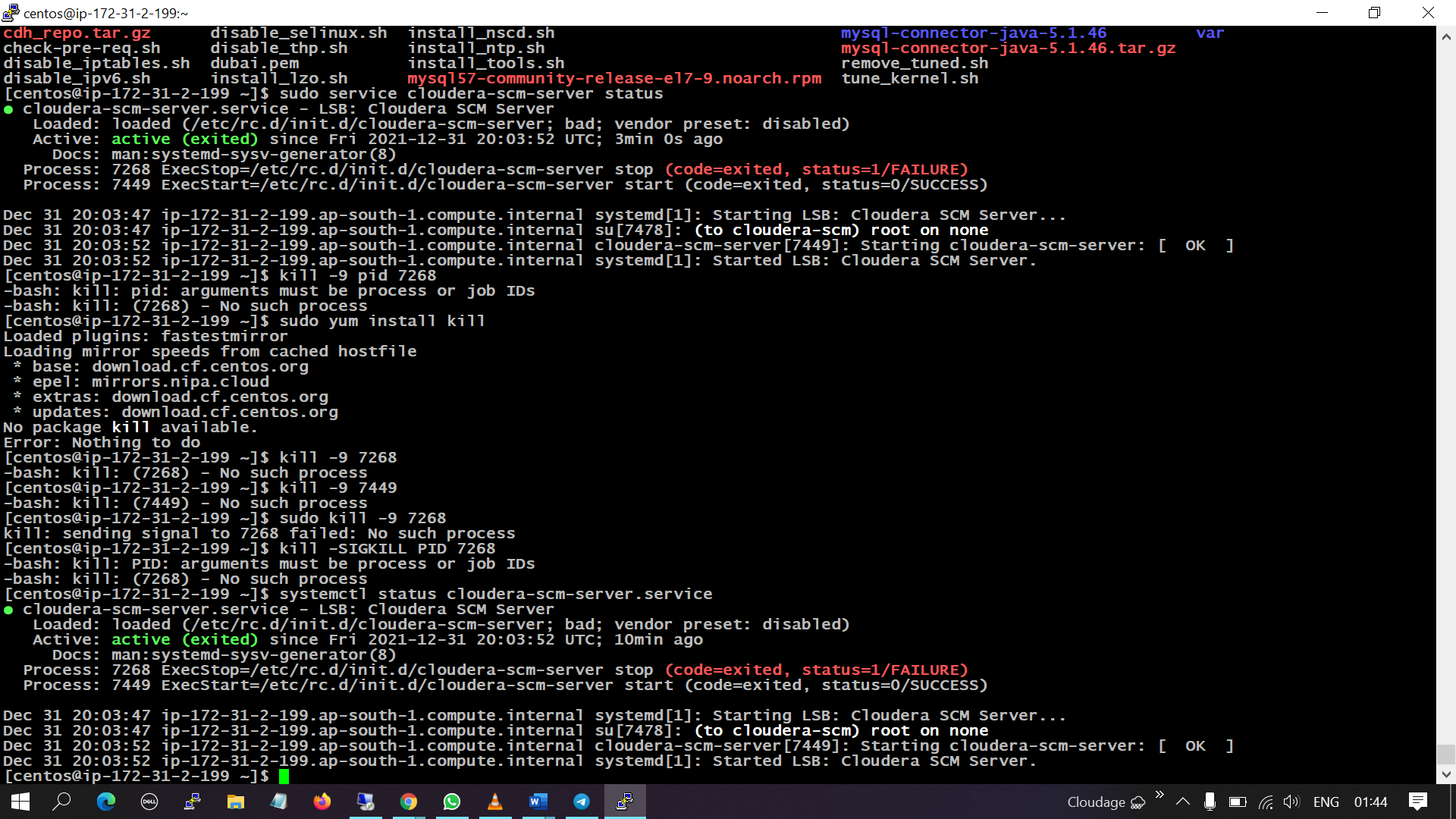The image size is (1456, 819).
Task: Open the volume control speaker icon
Action: tap(1291, 802)
